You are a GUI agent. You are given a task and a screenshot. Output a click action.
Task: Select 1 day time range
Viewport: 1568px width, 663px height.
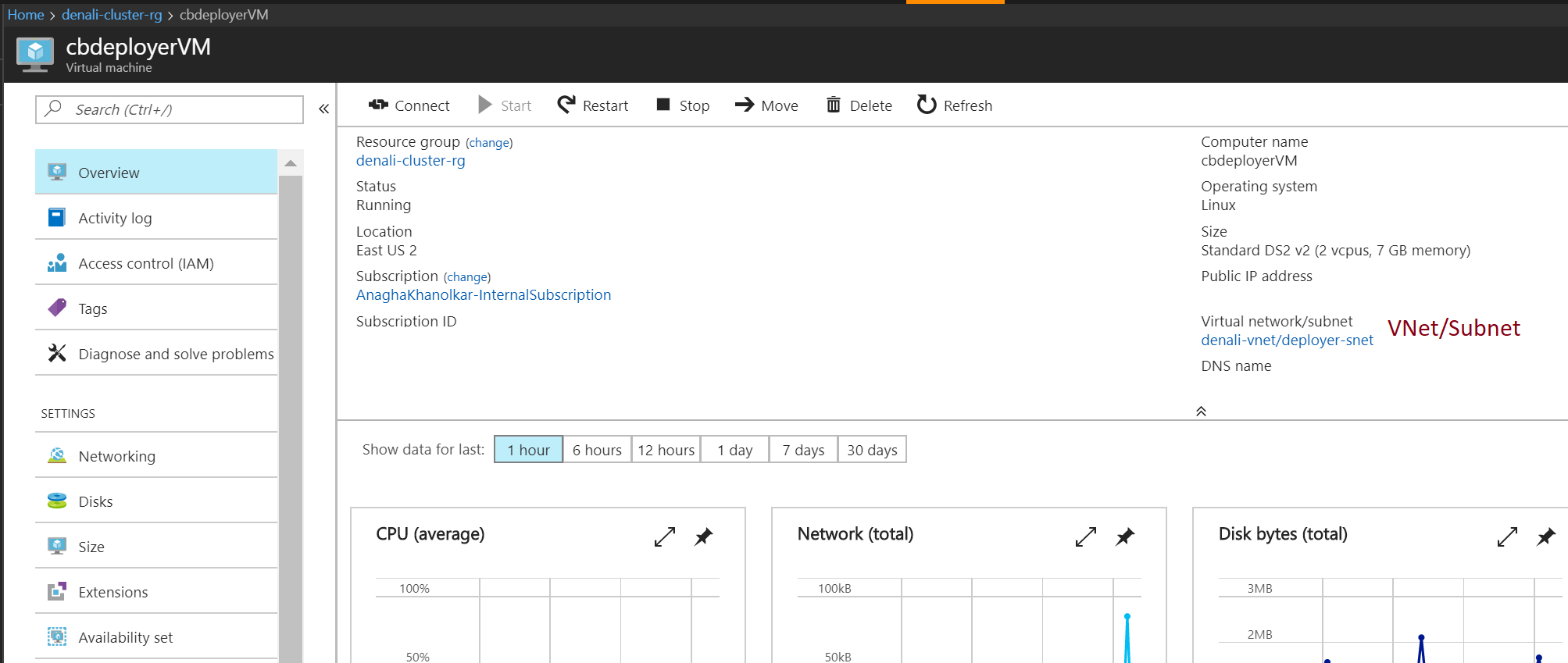coord(734,450)
